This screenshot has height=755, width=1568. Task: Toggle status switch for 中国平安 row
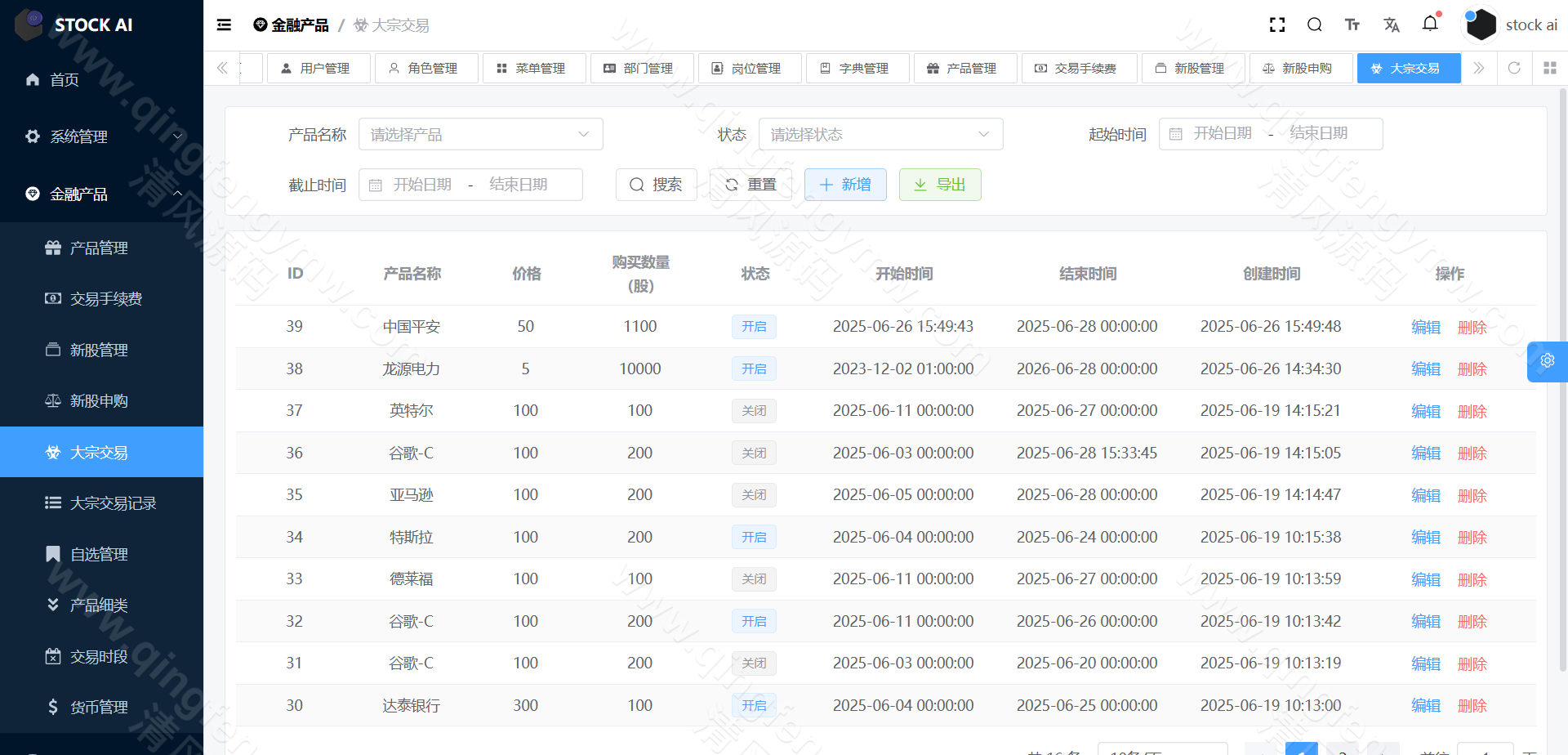point(754,326)
